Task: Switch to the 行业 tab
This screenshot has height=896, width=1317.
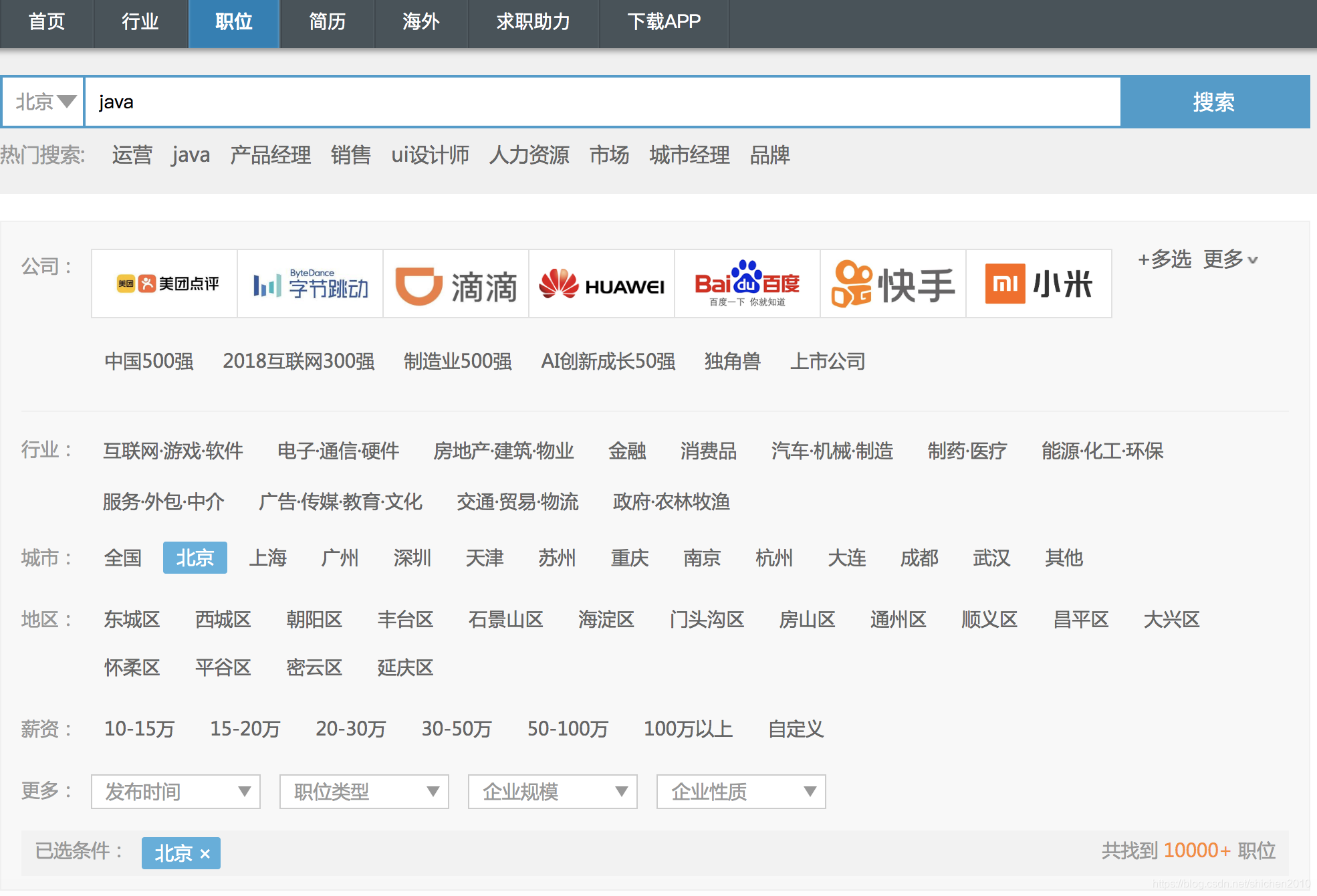Action: point(140,22)
